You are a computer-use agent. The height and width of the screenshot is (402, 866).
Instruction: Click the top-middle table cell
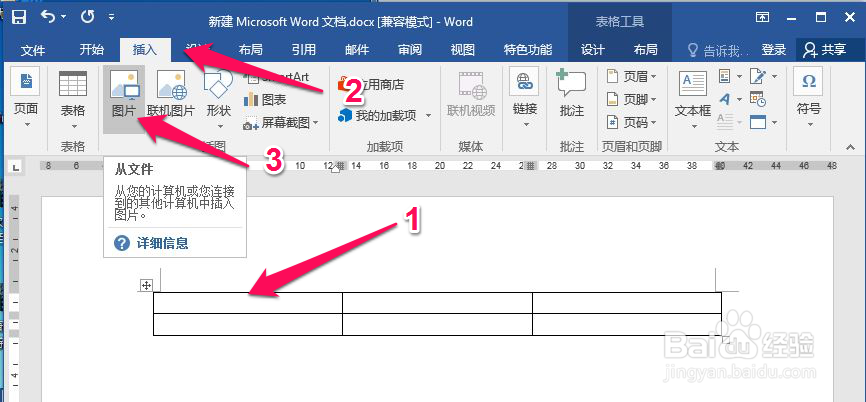click(437, 303)
